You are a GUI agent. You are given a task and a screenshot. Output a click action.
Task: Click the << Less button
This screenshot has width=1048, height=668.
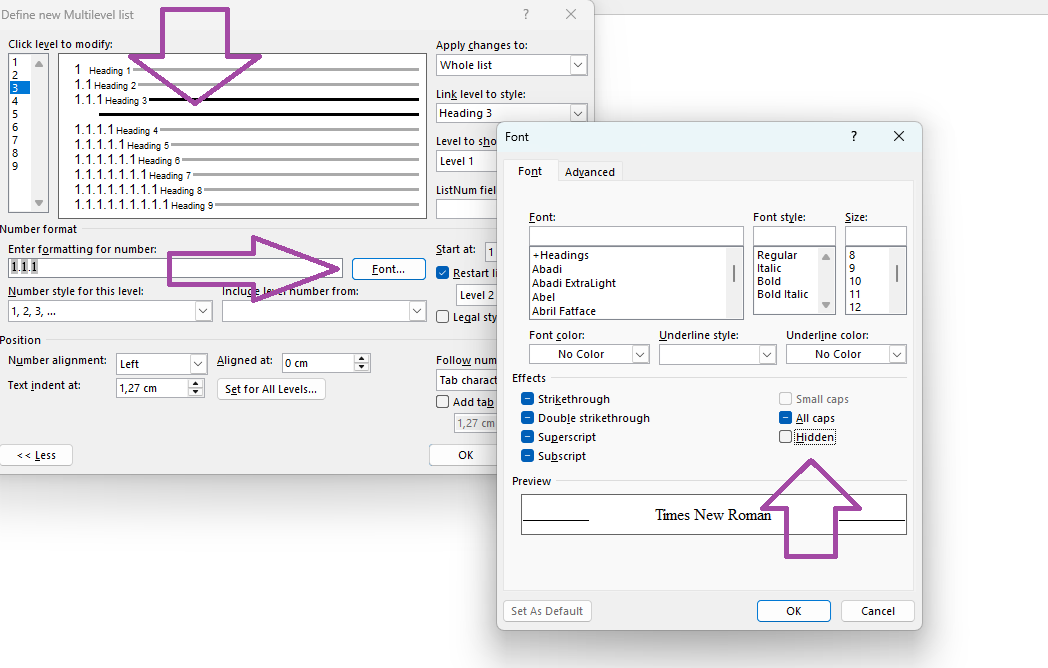pos(36,455)
